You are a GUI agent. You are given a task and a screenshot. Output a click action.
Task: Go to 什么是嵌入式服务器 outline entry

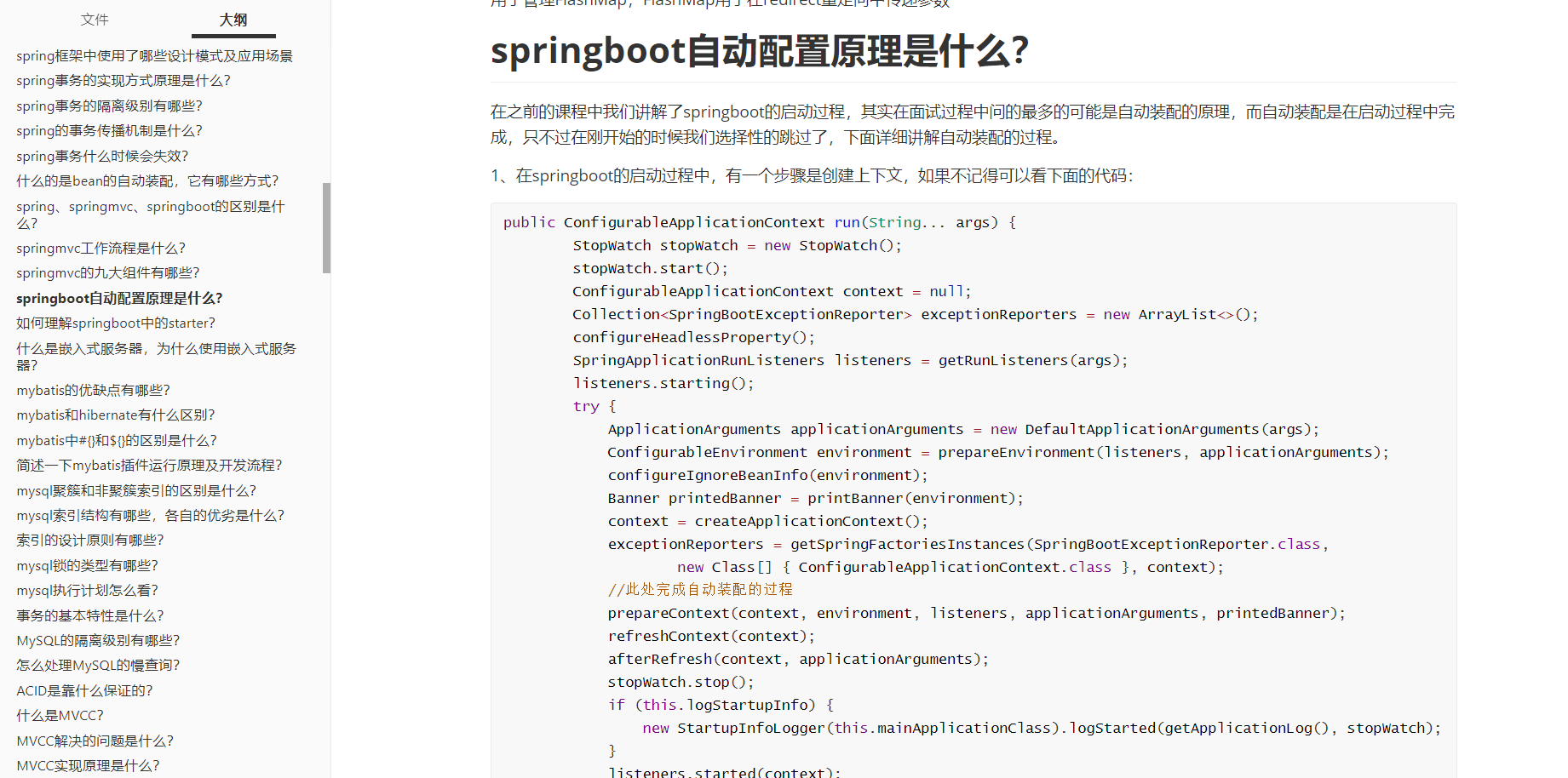[x=157, y=357]
